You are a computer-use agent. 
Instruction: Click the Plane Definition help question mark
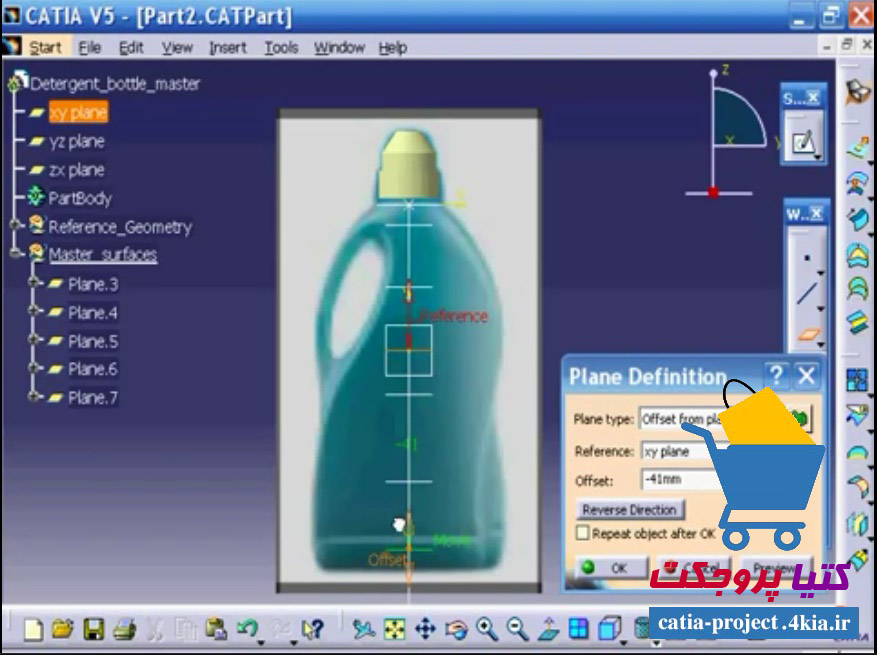(x=776, y=375)
